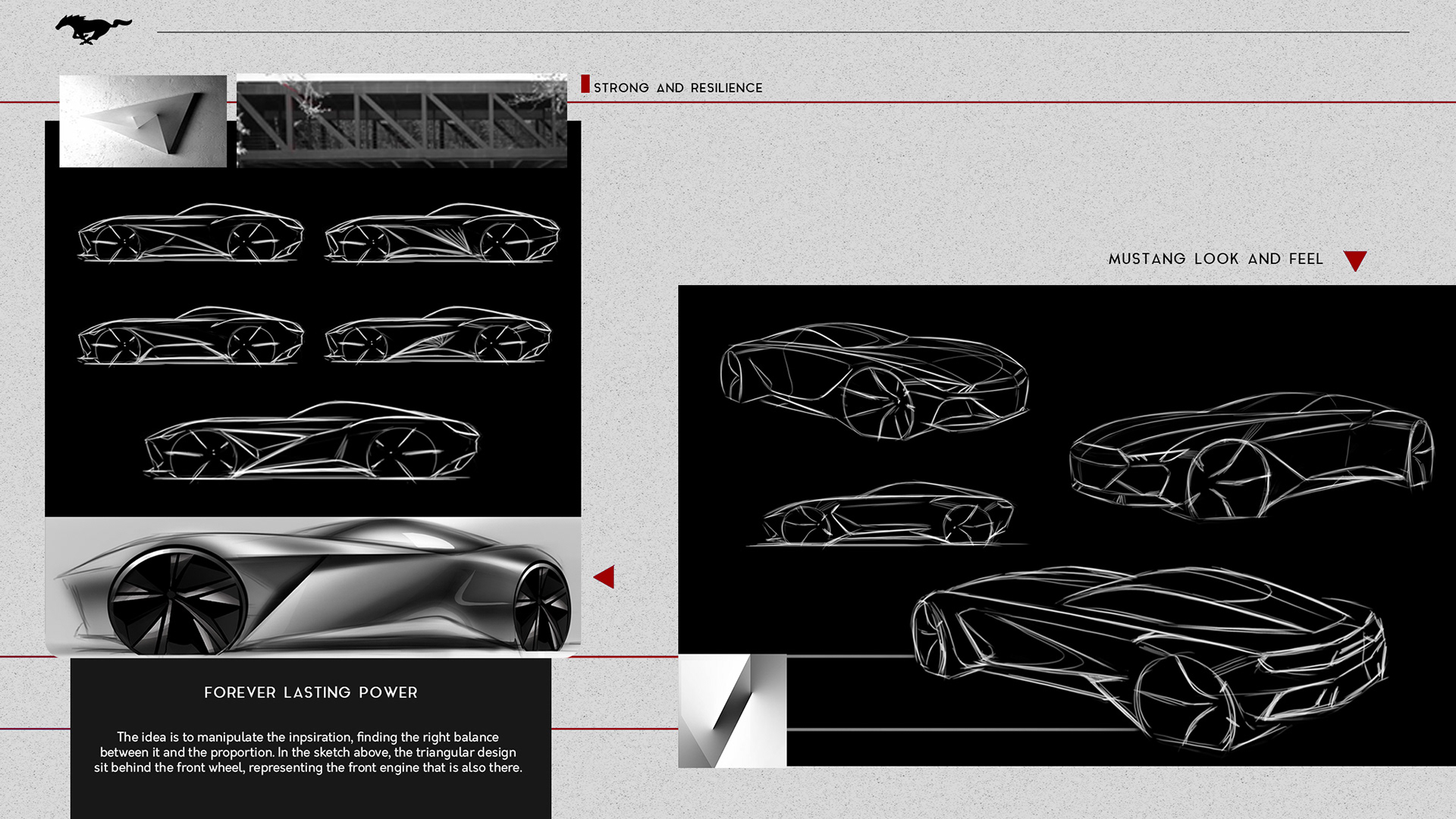Click the red square bullet before the heading
This screenshot has width=1456, height=819.
click(x=585, y=83)
